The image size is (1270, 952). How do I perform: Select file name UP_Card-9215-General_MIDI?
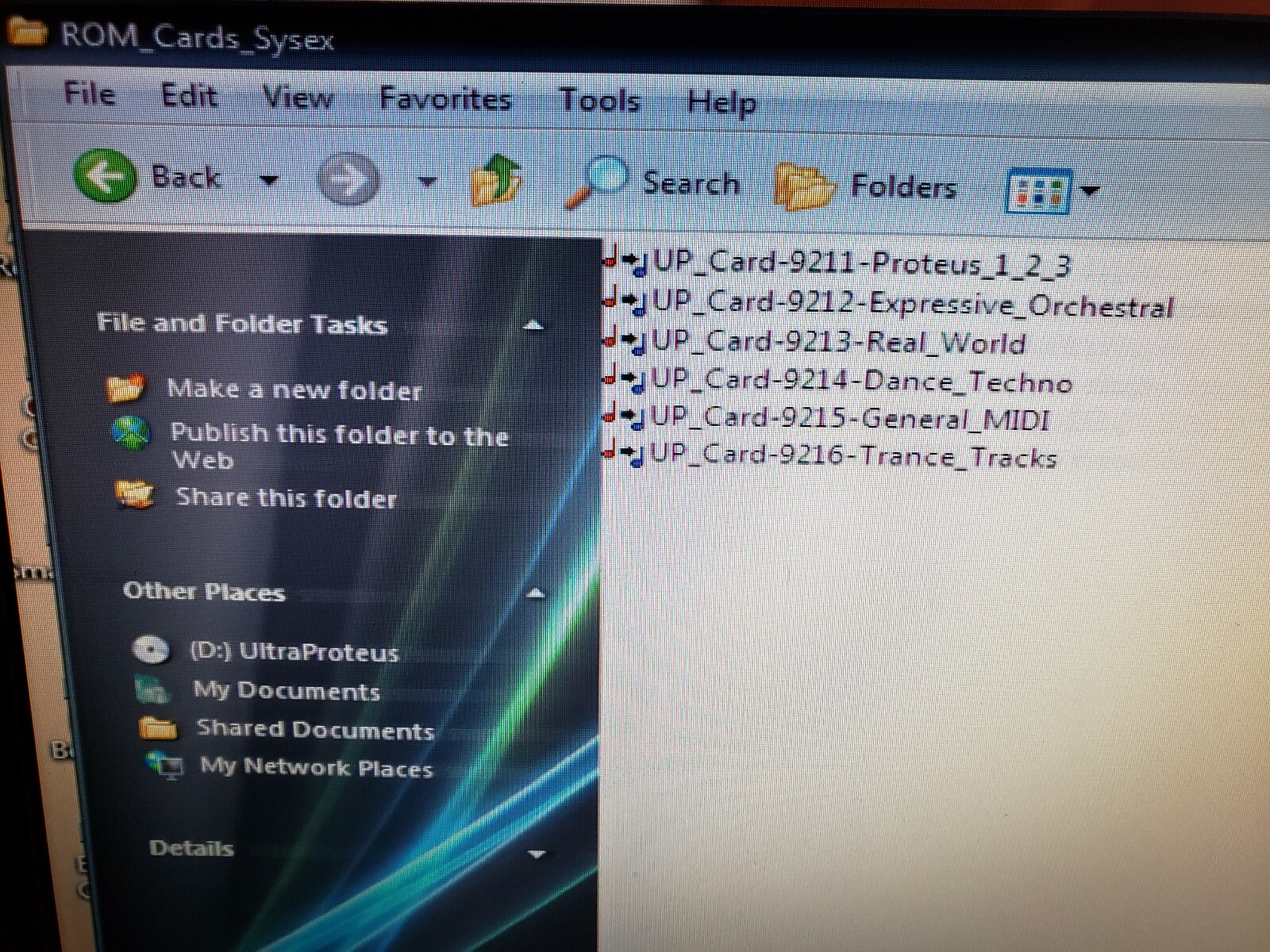coord(850,417)
